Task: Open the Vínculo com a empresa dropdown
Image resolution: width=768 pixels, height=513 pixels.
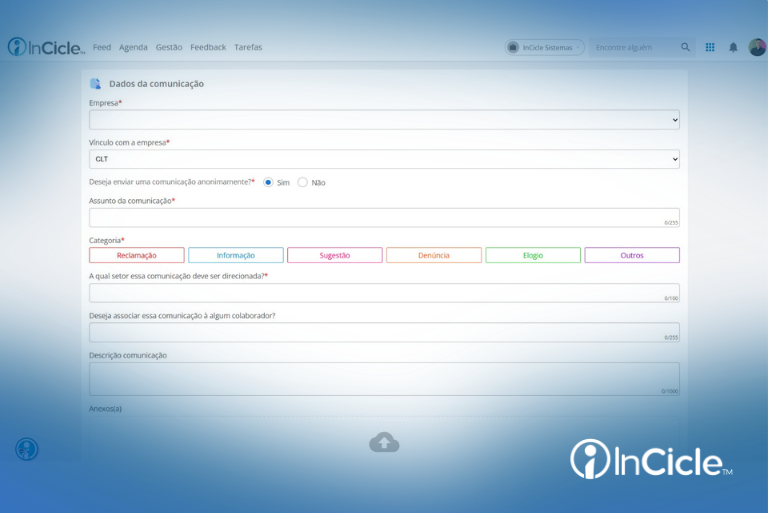Action: pos(384,159)
